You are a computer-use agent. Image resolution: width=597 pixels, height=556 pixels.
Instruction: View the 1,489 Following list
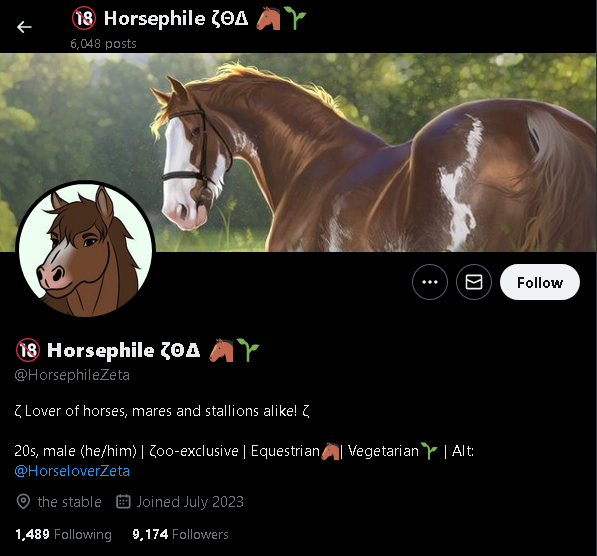64,534
